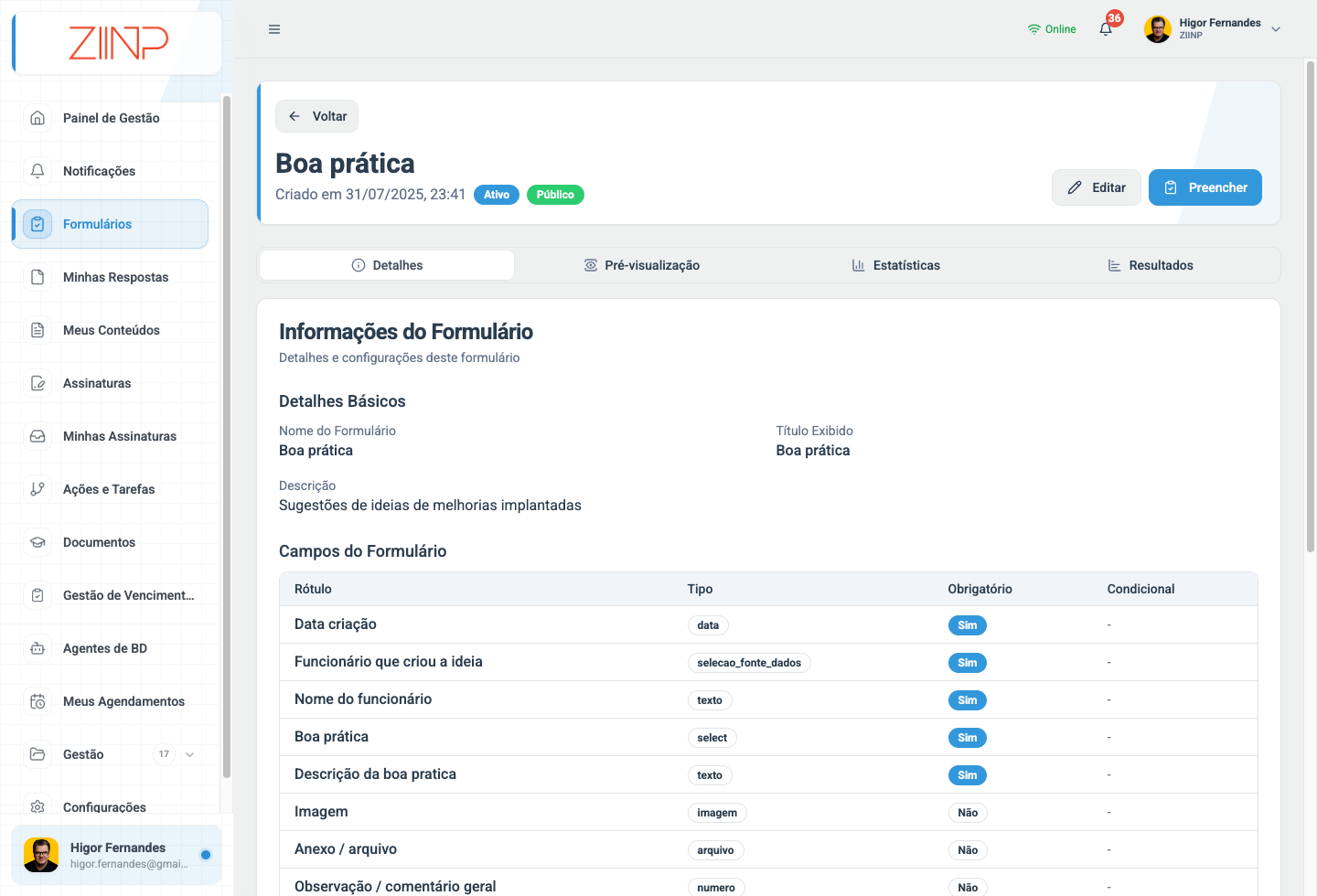The width and height of the screenshot is (1317, 896).
Task: Click the Voltar button
Action: [316, 116]
